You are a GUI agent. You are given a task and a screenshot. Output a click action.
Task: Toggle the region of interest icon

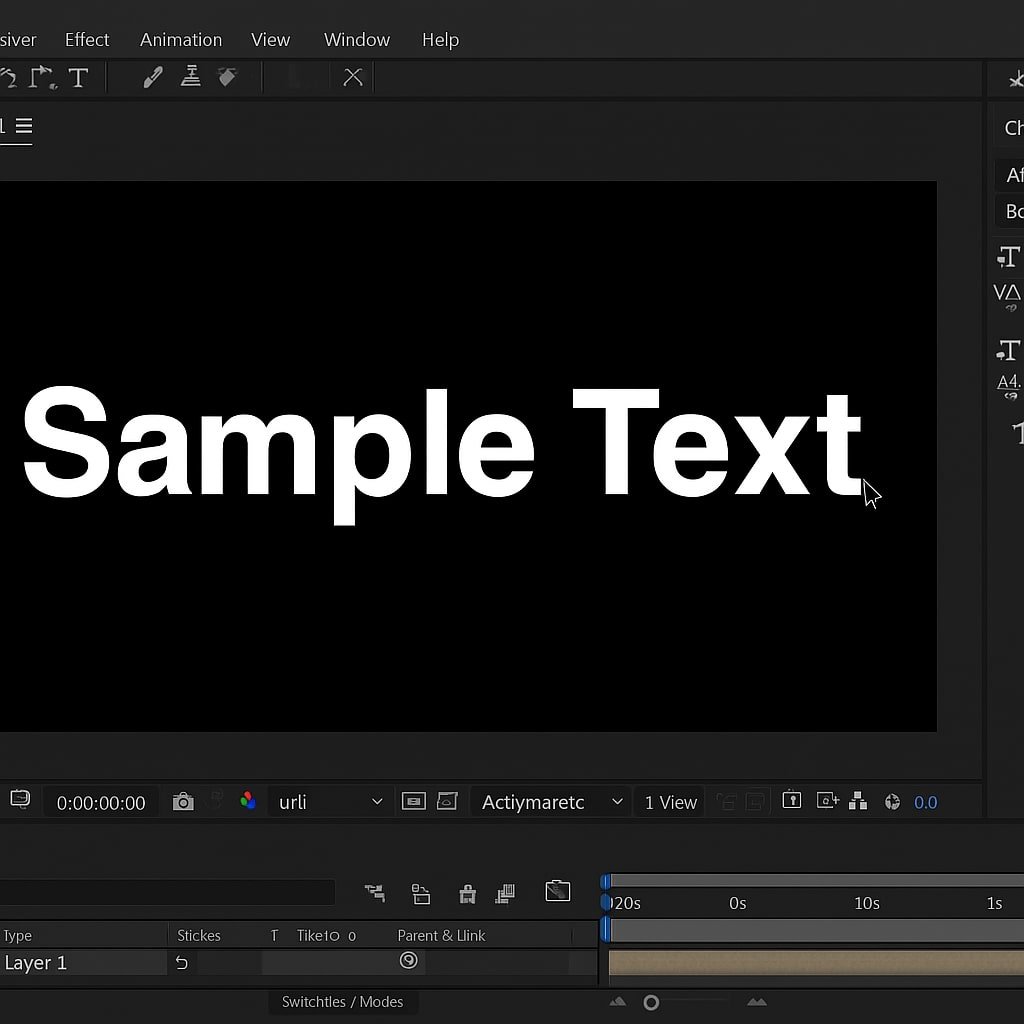(413, 801)
